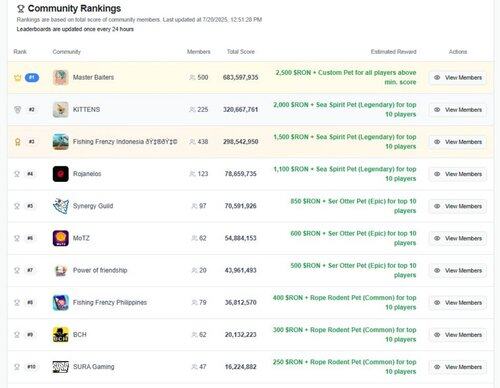View members of Fishing Frenzy Philippines
The width and height of the screenshot is (500, 388).
(457, 303)
